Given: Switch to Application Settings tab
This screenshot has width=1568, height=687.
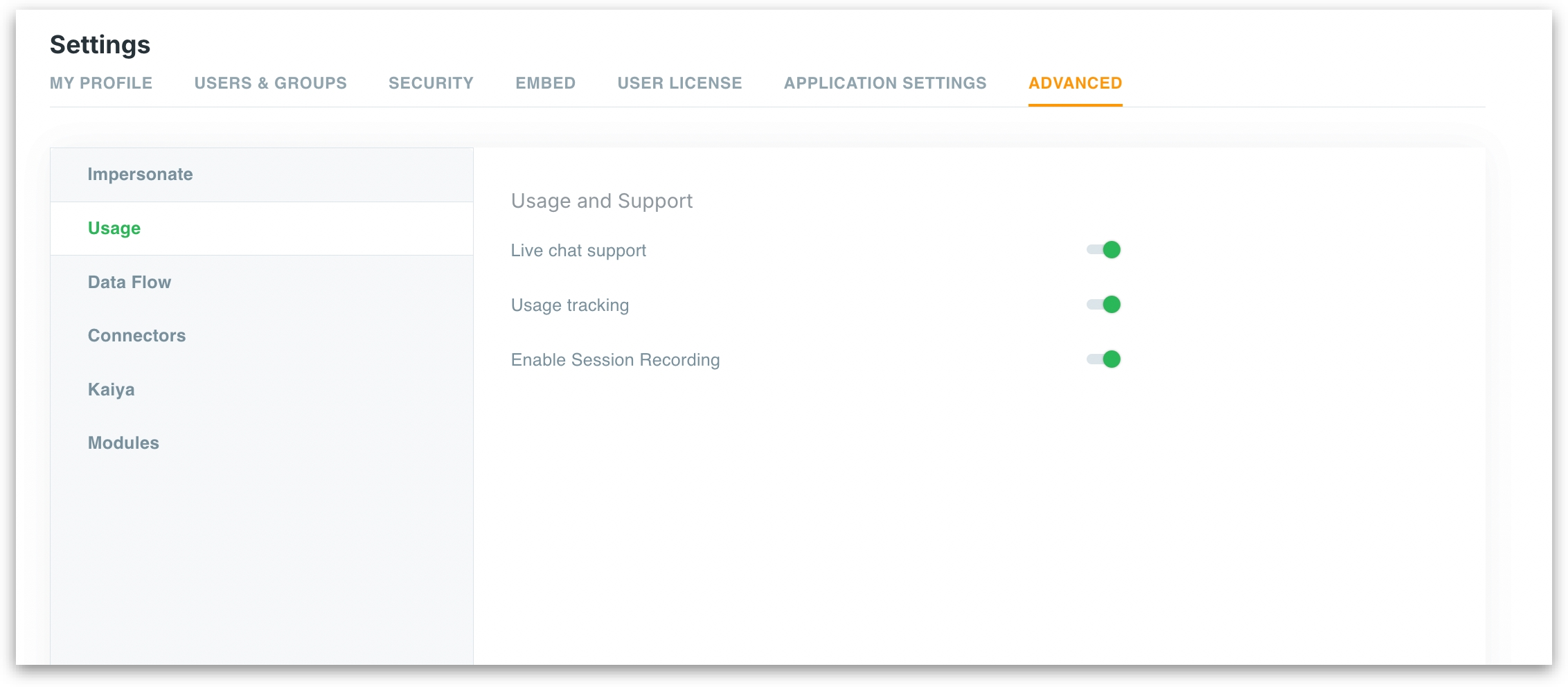Looking at the screenshot, I should click(884, 83).
